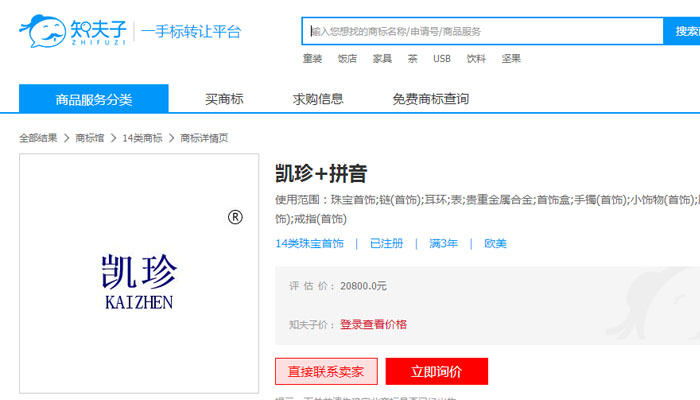
Task: Open the 免费商标查询 navigation tab
Action: tap(431, 99)
